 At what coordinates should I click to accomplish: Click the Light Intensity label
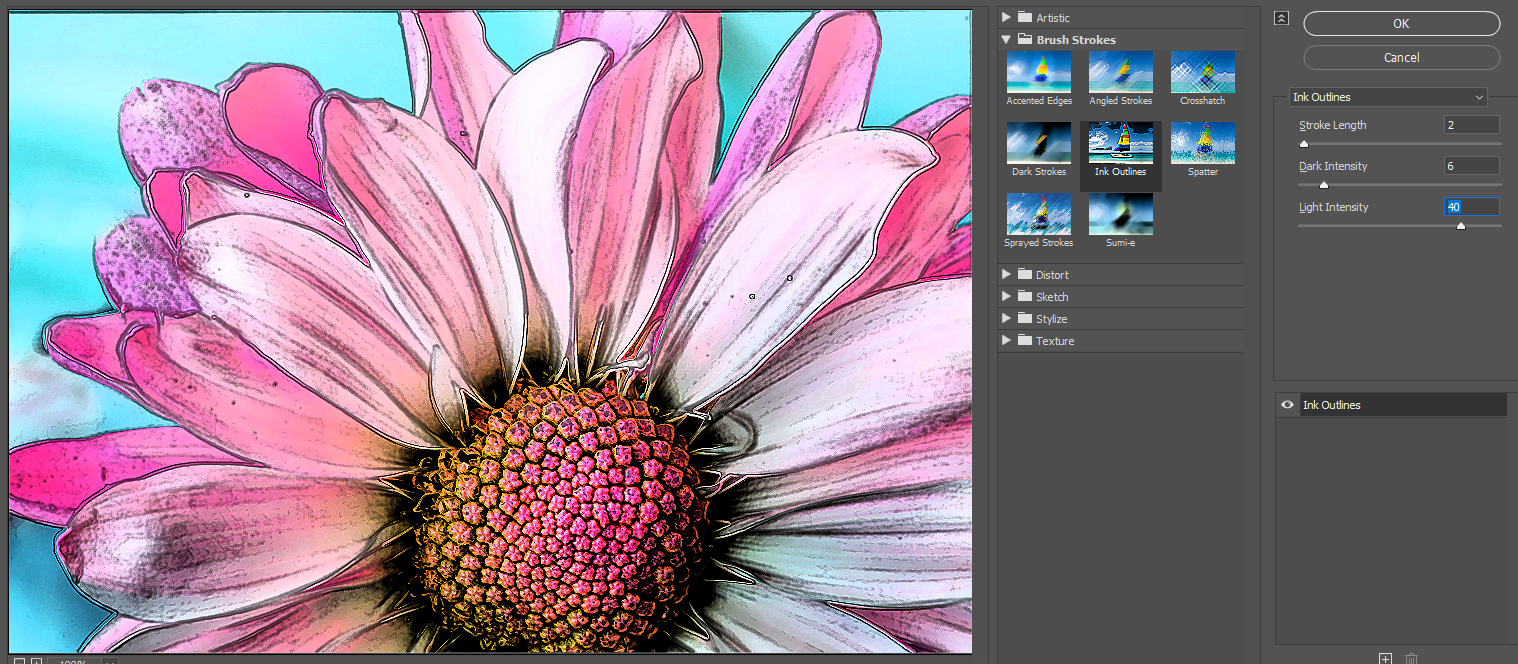pyautogui.click(x=1333, y=207)
